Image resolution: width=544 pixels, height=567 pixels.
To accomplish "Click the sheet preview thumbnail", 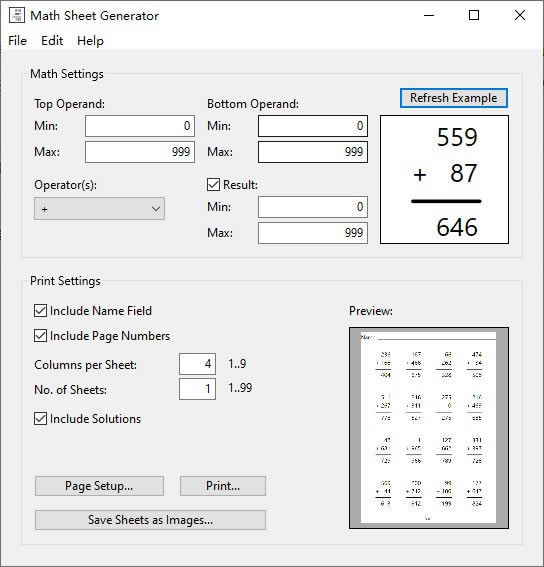I will (429, 428).
